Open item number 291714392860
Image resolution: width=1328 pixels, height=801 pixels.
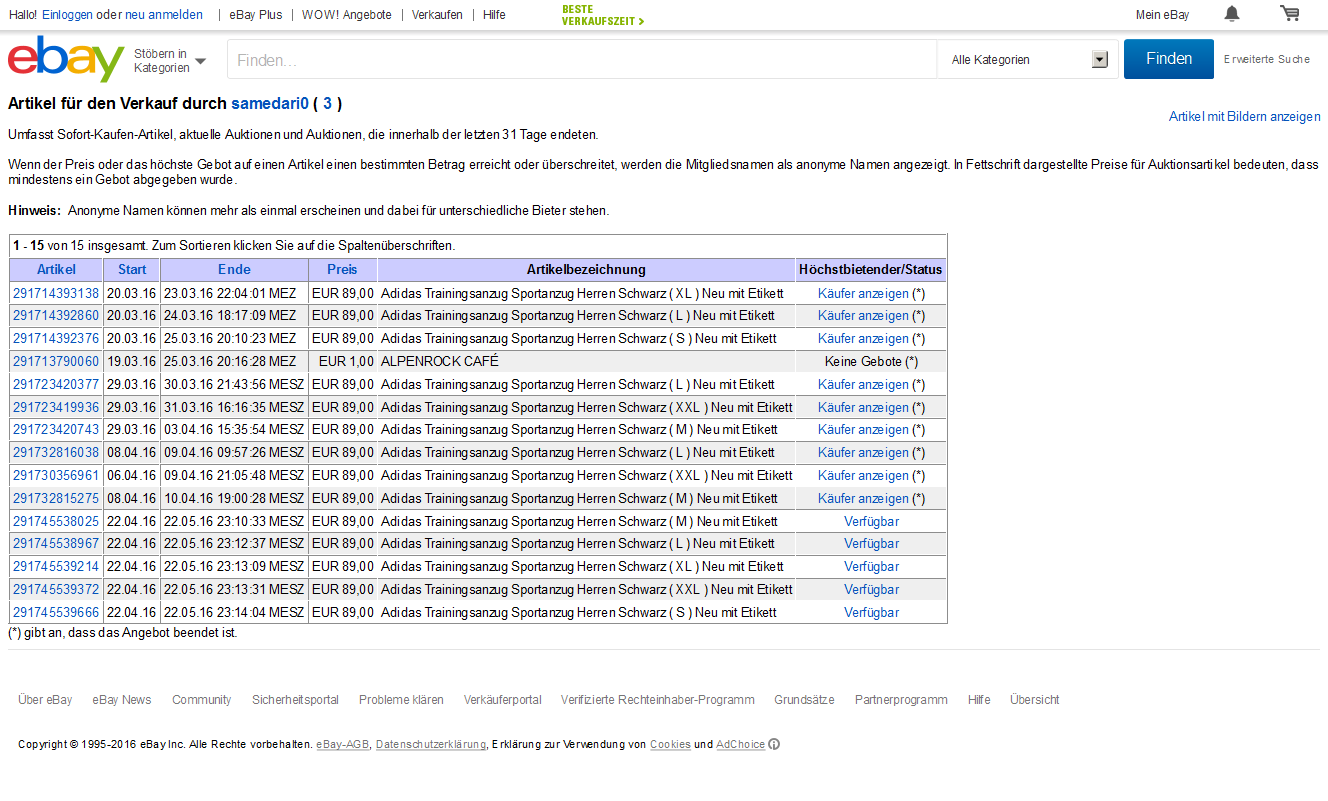pyautogui.click(x=56, y=315)
